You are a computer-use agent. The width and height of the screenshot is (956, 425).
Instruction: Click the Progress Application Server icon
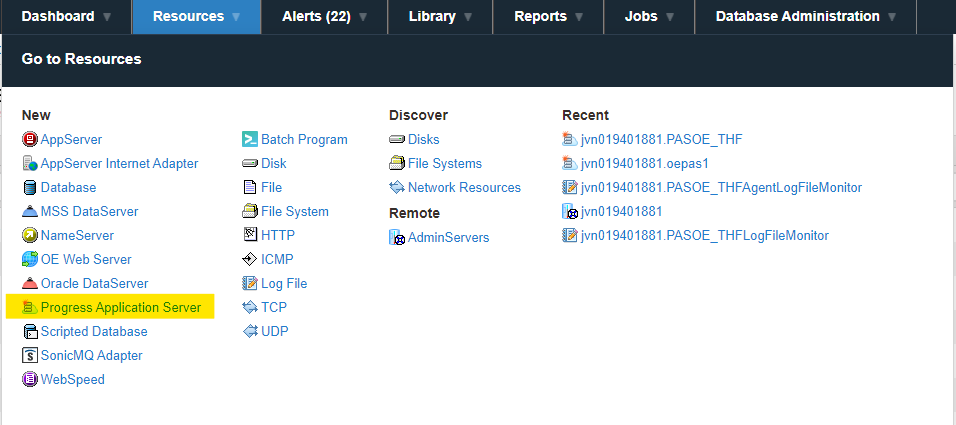coord(30,307)
